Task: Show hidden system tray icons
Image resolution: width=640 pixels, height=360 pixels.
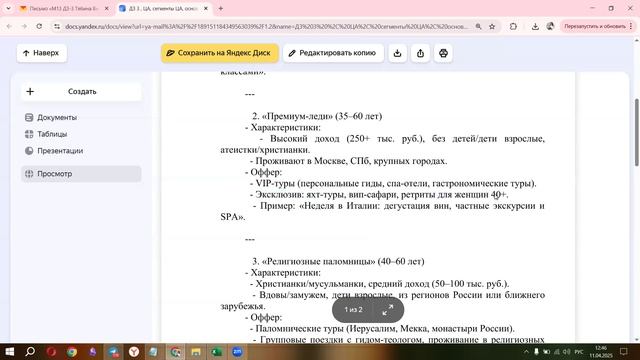Action: (526, 351)
